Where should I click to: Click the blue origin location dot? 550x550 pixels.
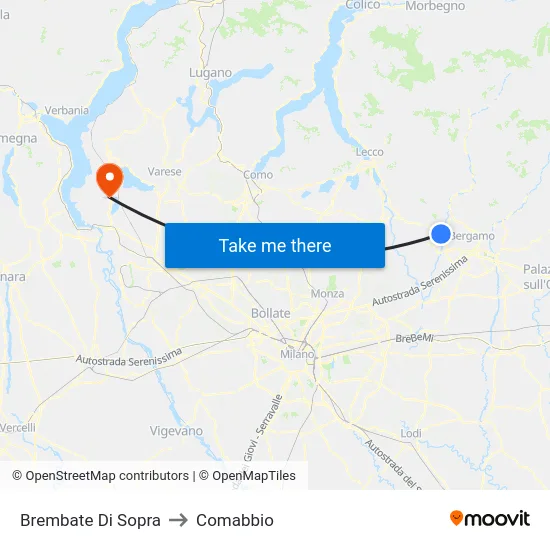coord(441,234)
